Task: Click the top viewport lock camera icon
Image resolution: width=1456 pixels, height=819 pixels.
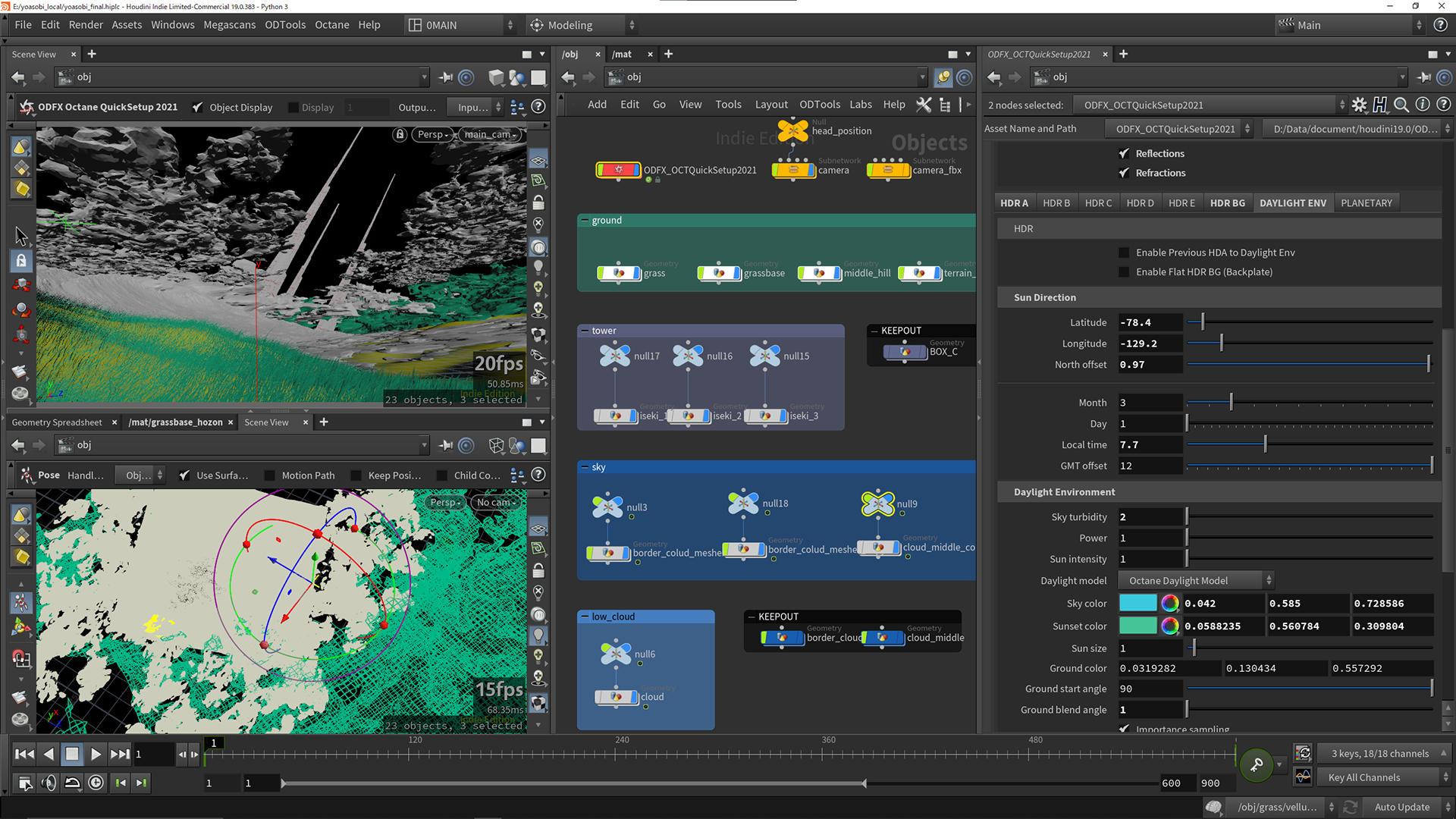Action: point(400,134)
